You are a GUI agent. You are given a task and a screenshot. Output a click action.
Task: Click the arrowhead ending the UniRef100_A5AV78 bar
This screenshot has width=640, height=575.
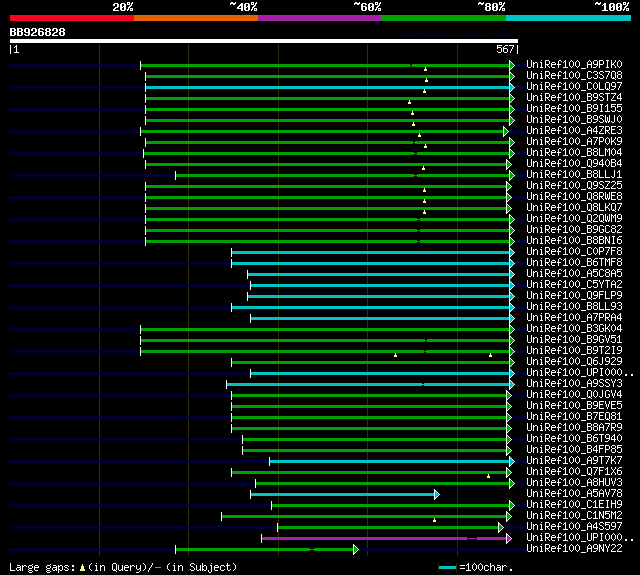437,495
